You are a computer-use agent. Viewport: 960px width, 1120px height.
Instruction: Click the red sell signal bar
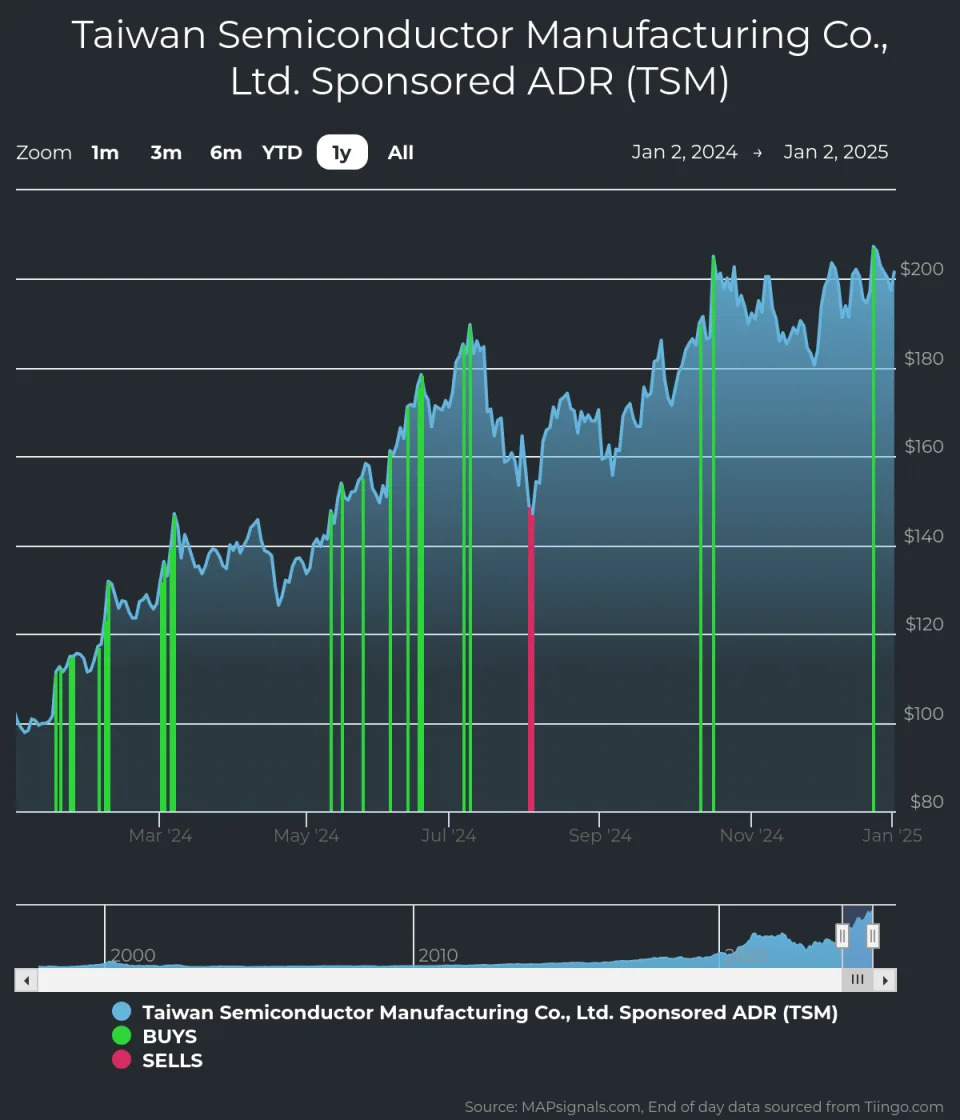[x=531, y=659]
